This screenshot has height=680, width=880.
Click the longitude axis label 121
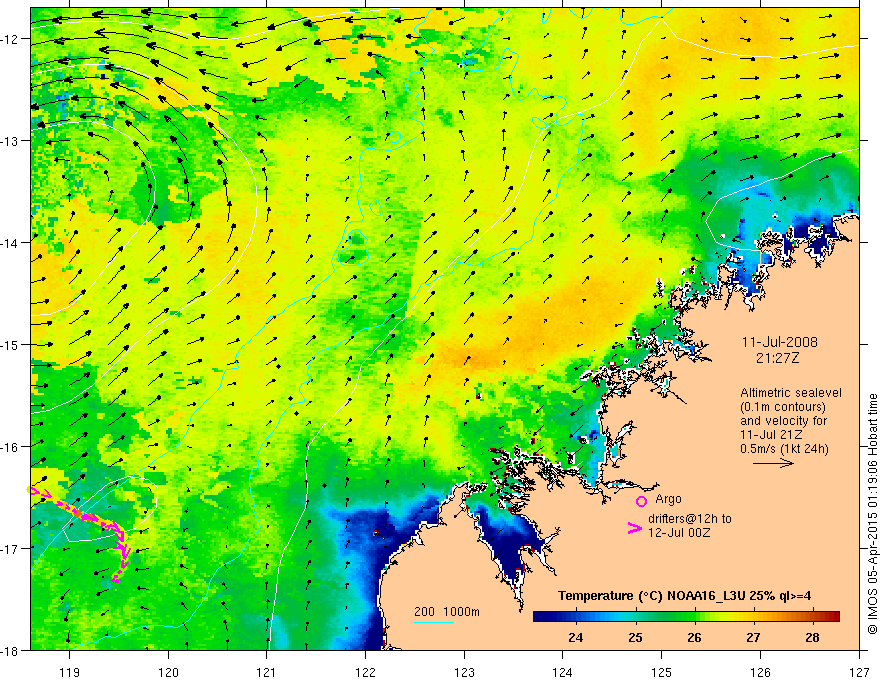(267, 672)
